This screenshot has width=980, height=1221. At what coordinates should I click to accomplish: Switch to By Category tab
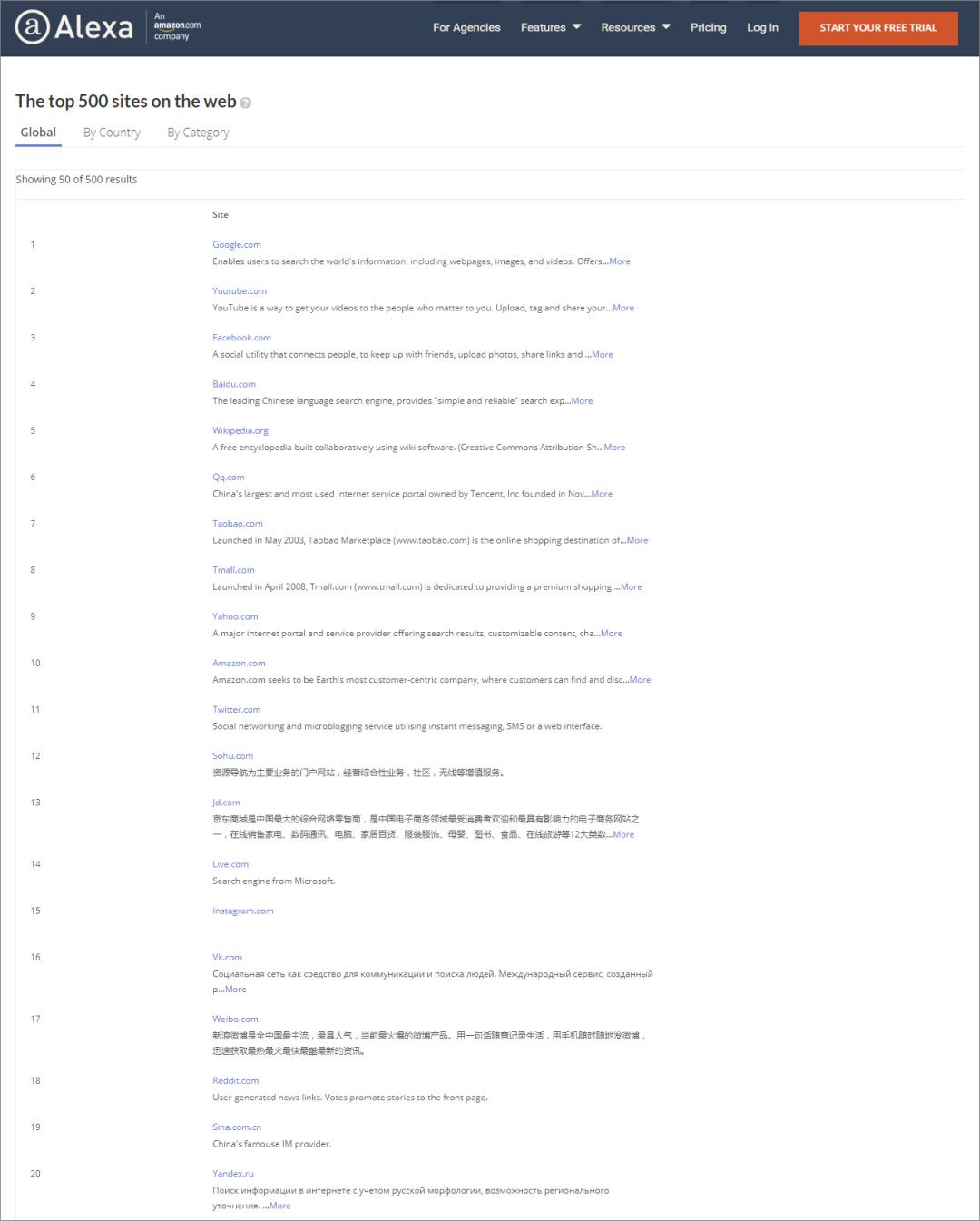pos(198,133)
